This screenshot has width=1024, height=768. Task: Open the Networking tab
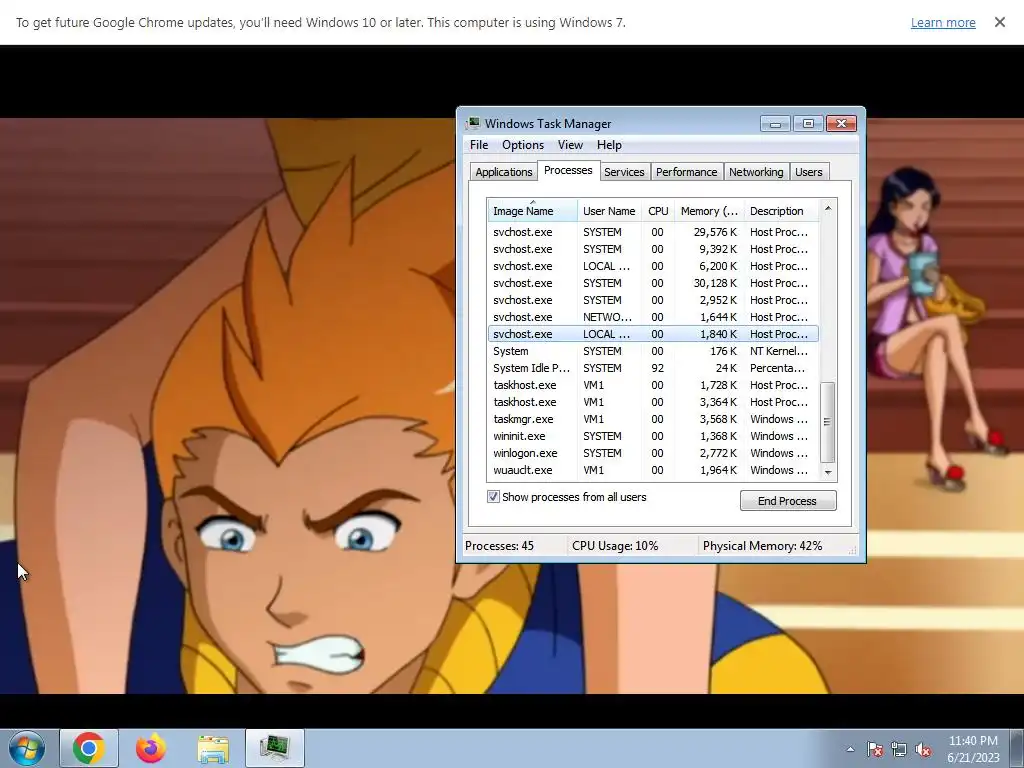point(756,172)
